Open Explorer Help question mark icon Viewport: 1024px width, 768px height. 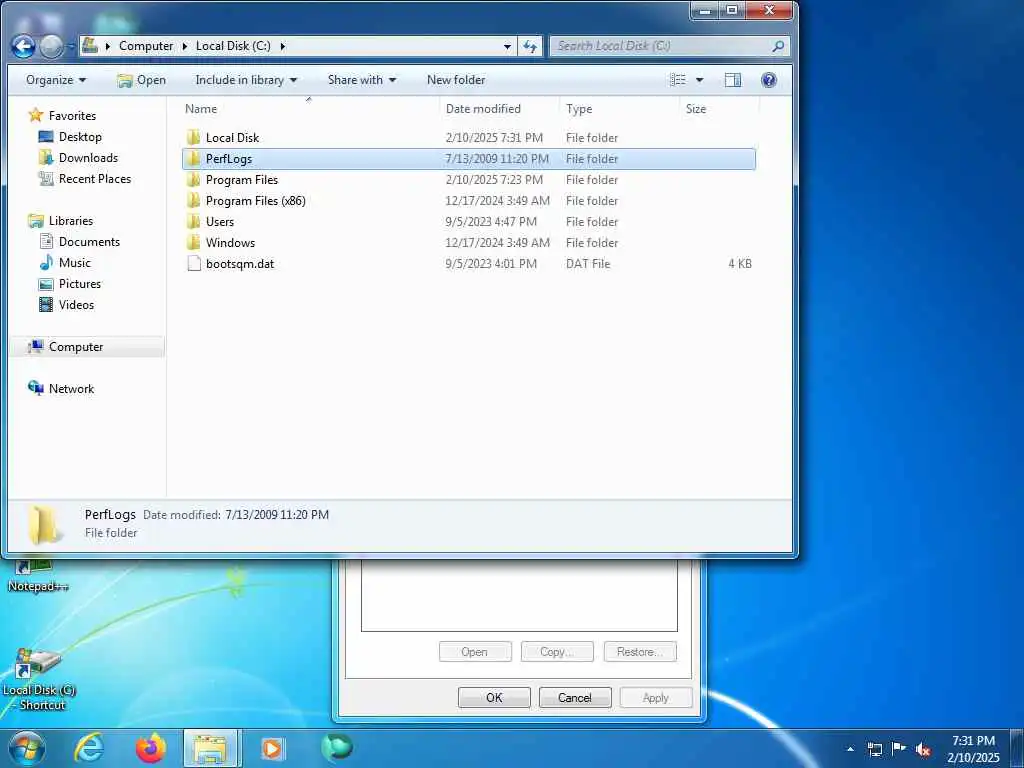coord(769,80)
